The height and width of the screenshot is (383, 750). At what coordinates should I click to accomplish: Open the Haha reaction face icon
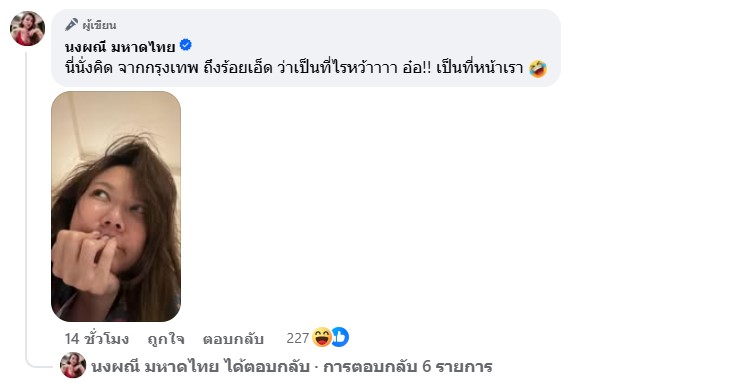point(321,338)
